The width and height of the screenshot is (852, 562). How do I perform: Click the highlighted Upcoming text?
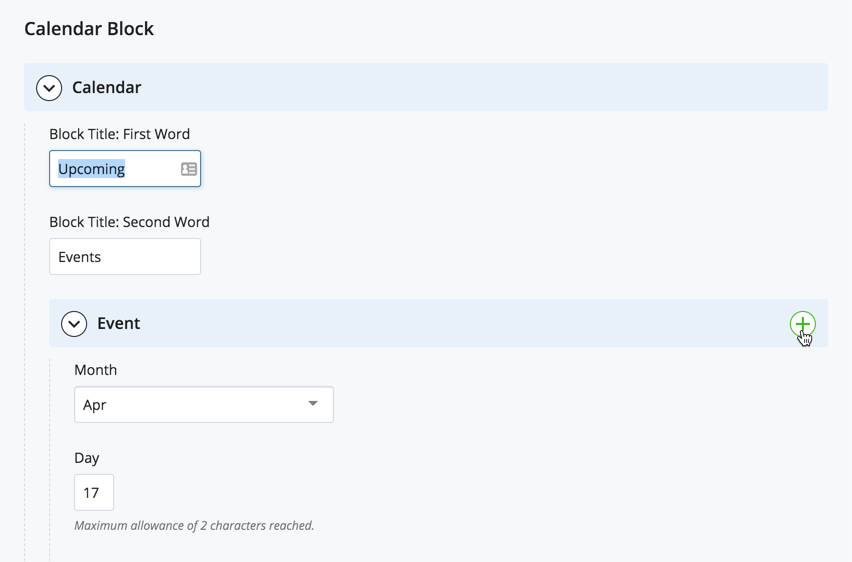[x=91, y=169]
